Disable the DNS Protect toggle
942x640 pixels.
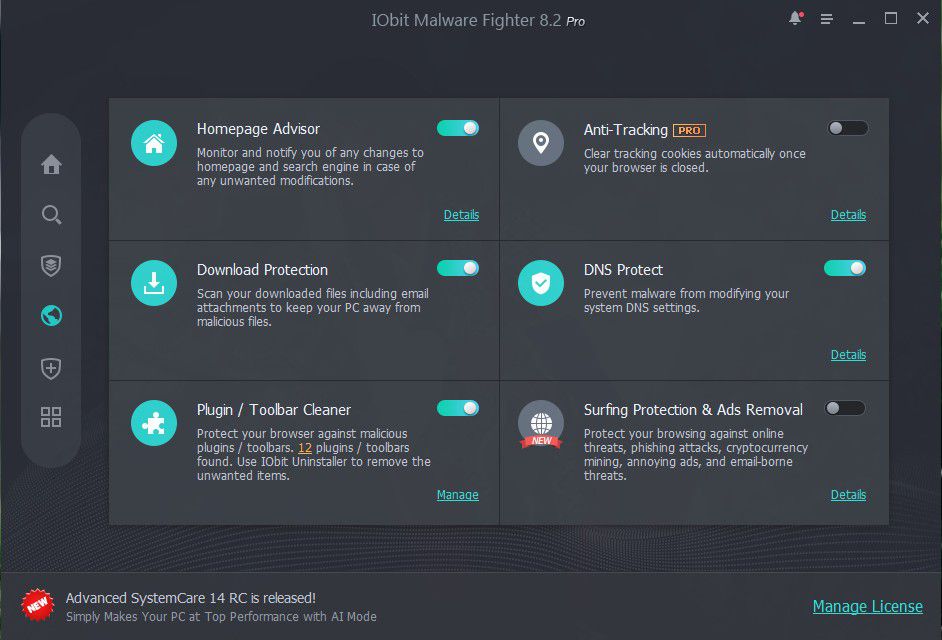[845, 268]
